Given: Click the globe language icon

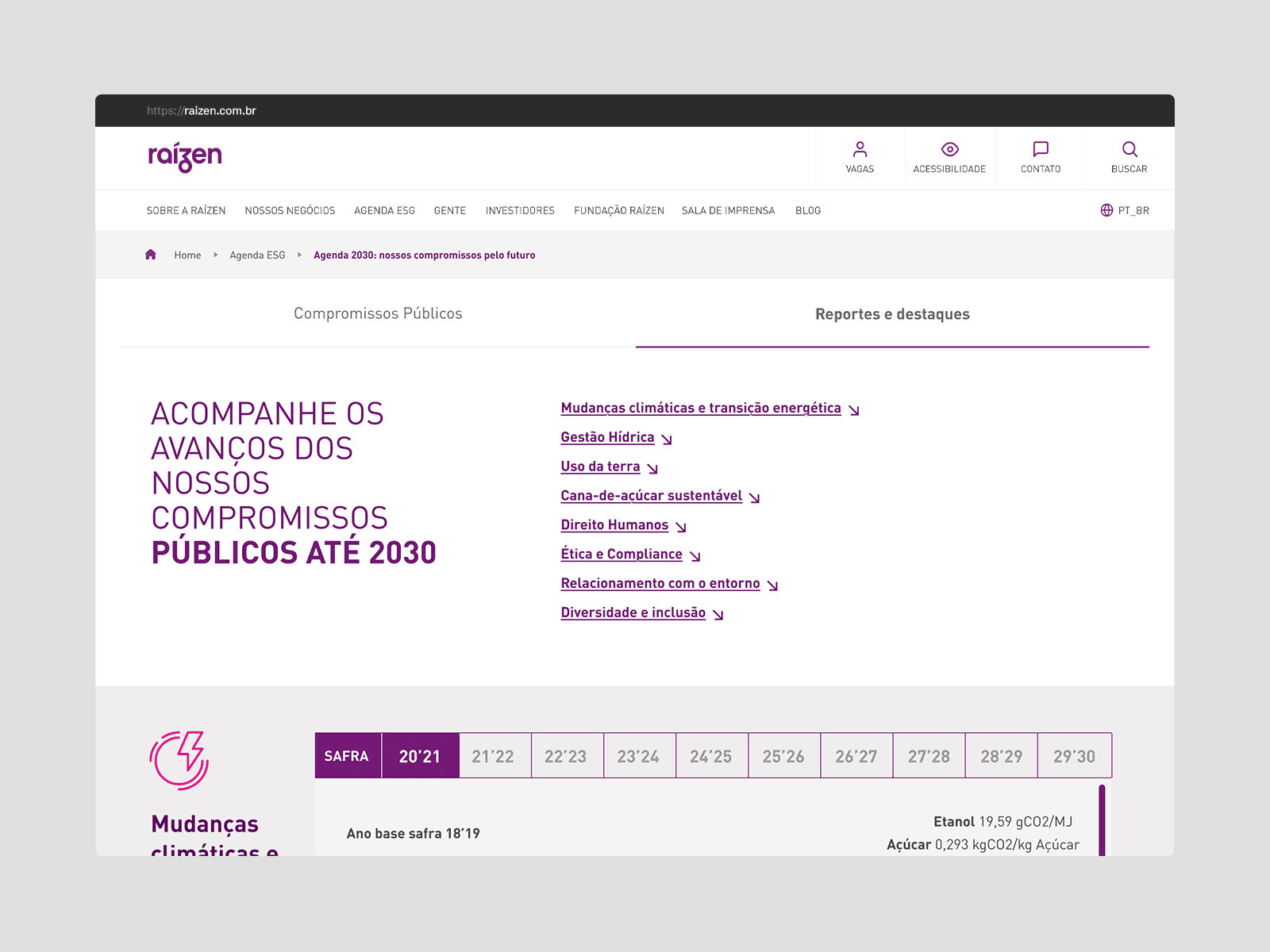Looking at the screenshot, I should click(1106, 210).
